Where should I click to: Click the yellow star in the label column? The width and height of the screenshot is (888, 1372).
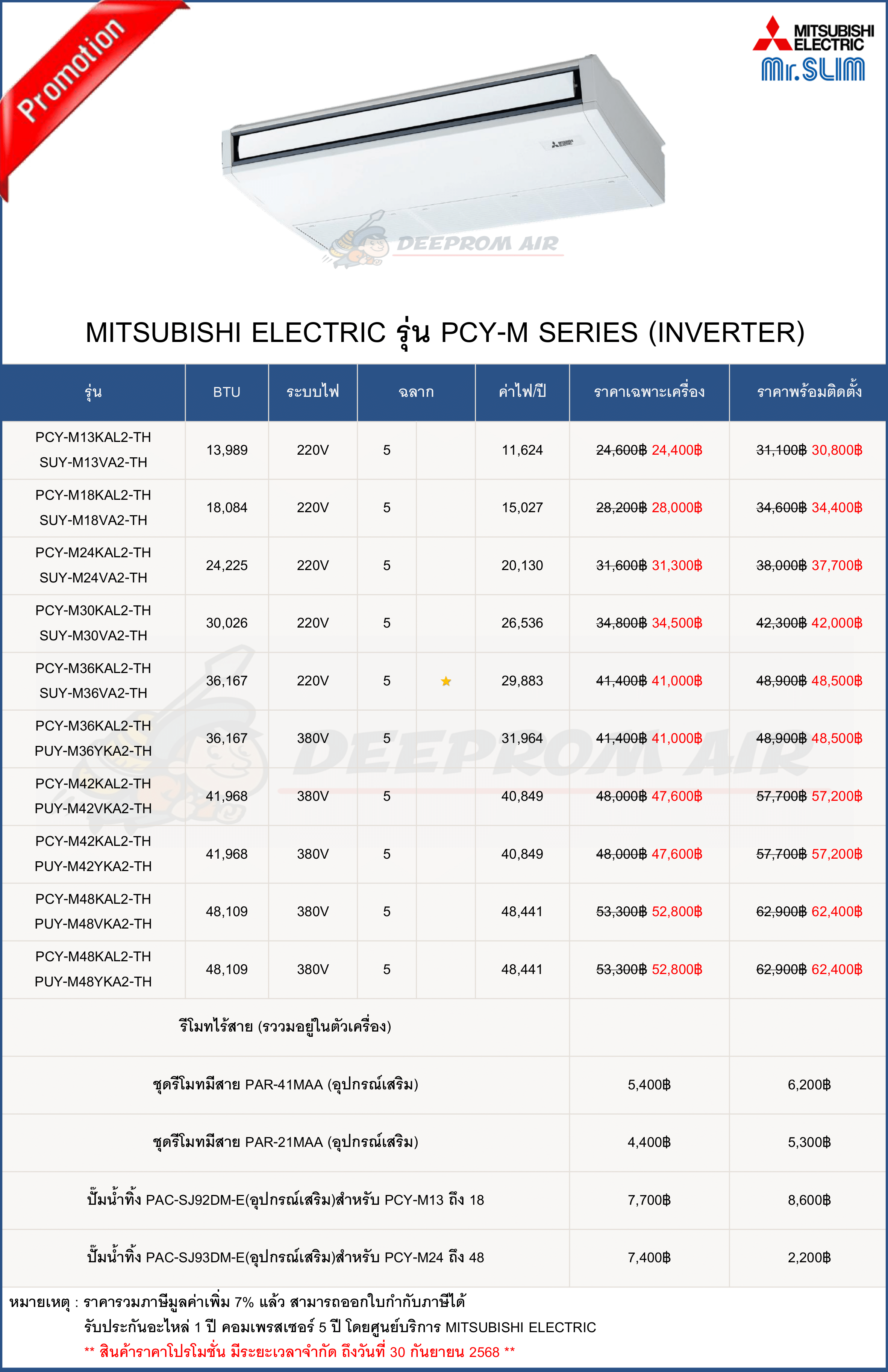pyautogui.click(x=446, y=681)
